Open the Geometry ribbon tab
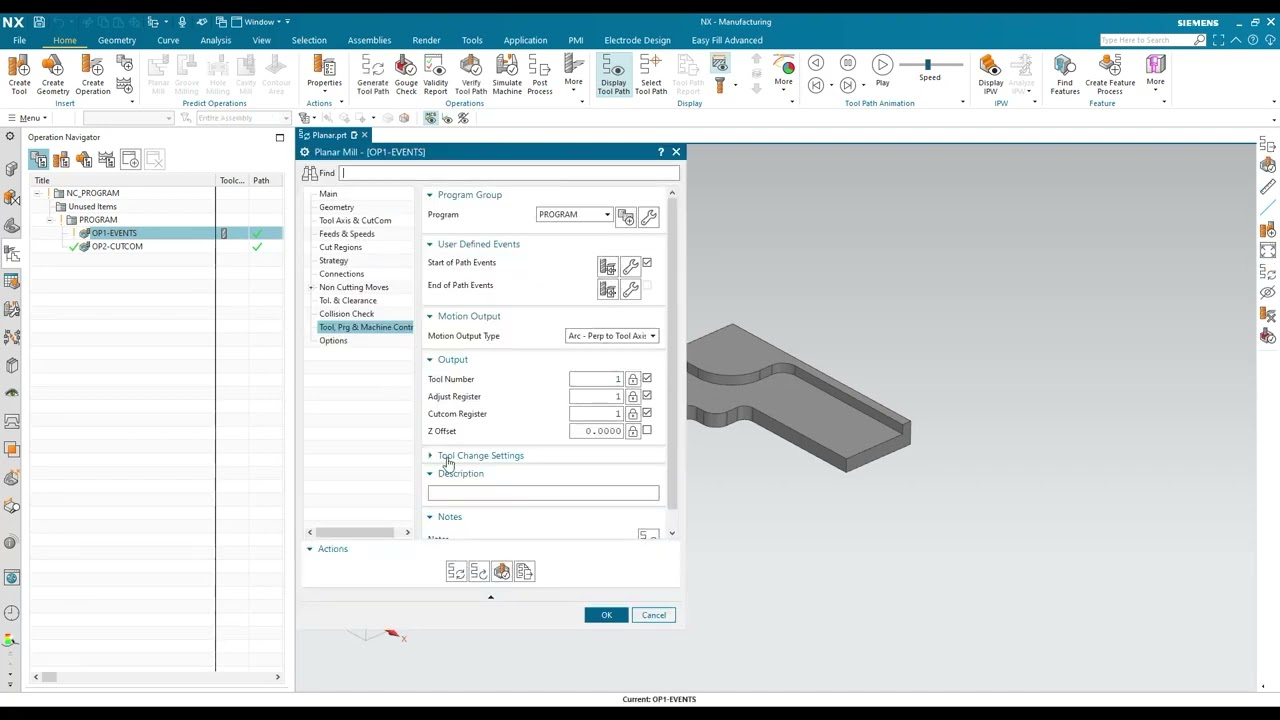Screen dimensions: 1280x720 [x=117, y=40]
